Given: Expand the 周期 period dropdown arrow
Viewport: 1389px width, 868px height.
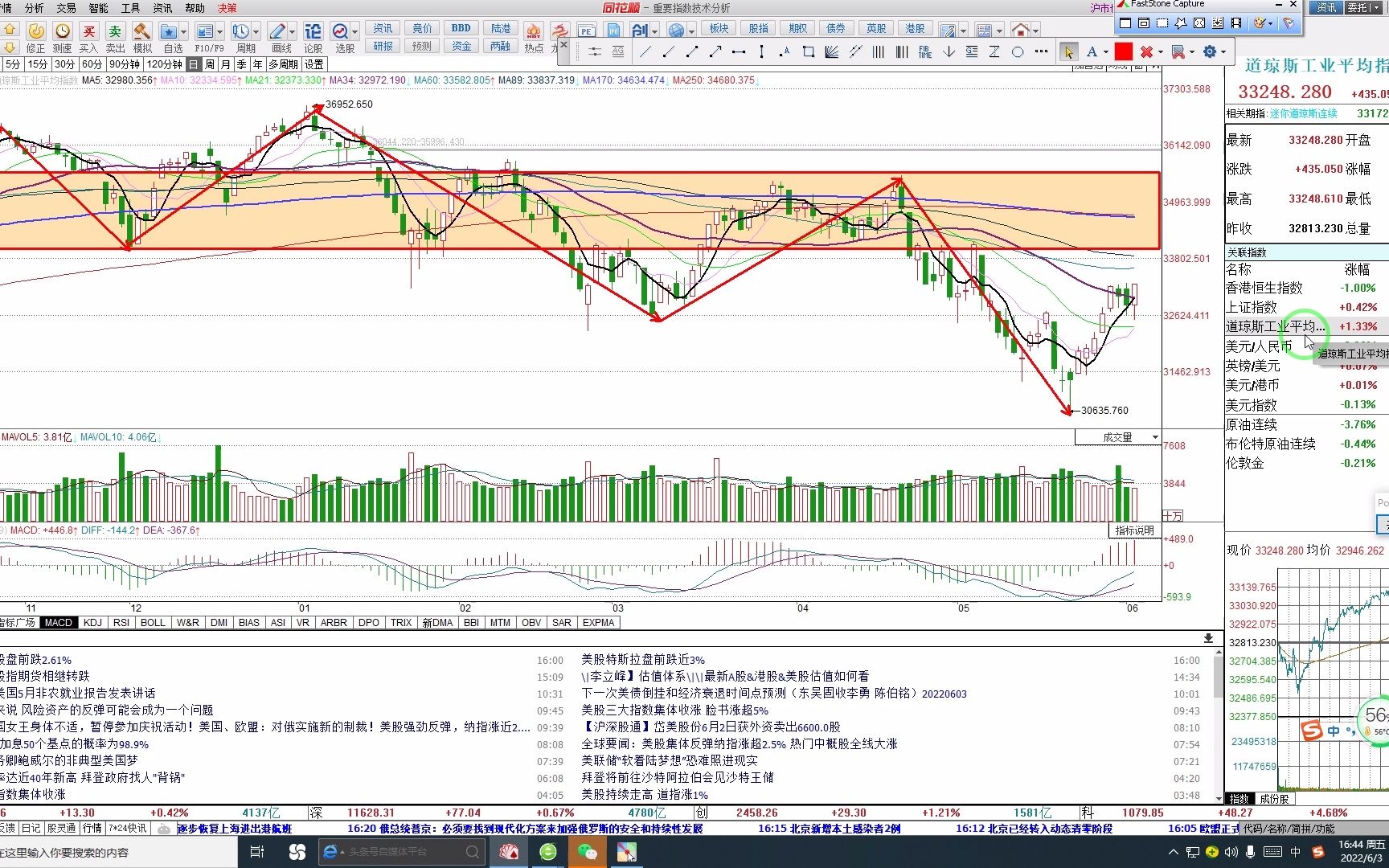Looking at the screenshot, I should coord(256,32).
